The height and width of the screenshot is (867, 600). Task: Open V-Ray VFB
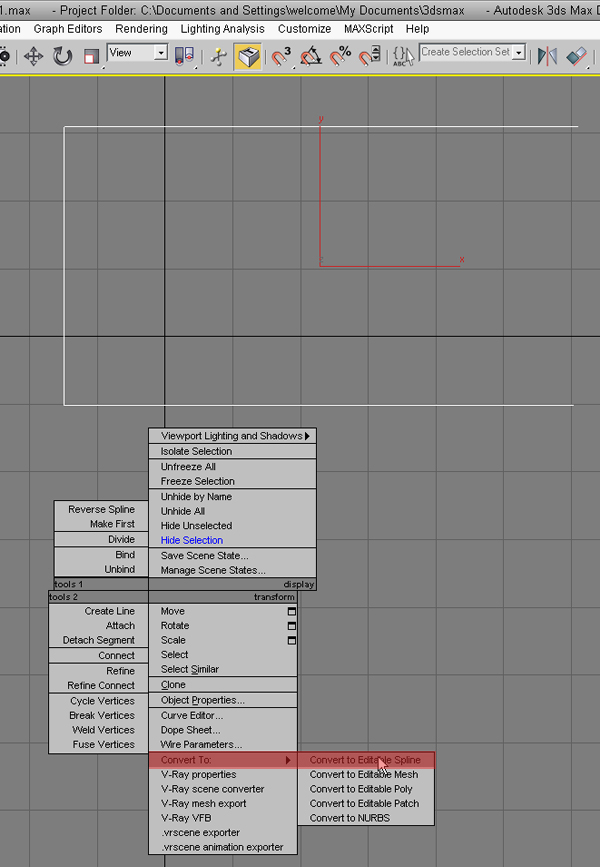[223, 818]
